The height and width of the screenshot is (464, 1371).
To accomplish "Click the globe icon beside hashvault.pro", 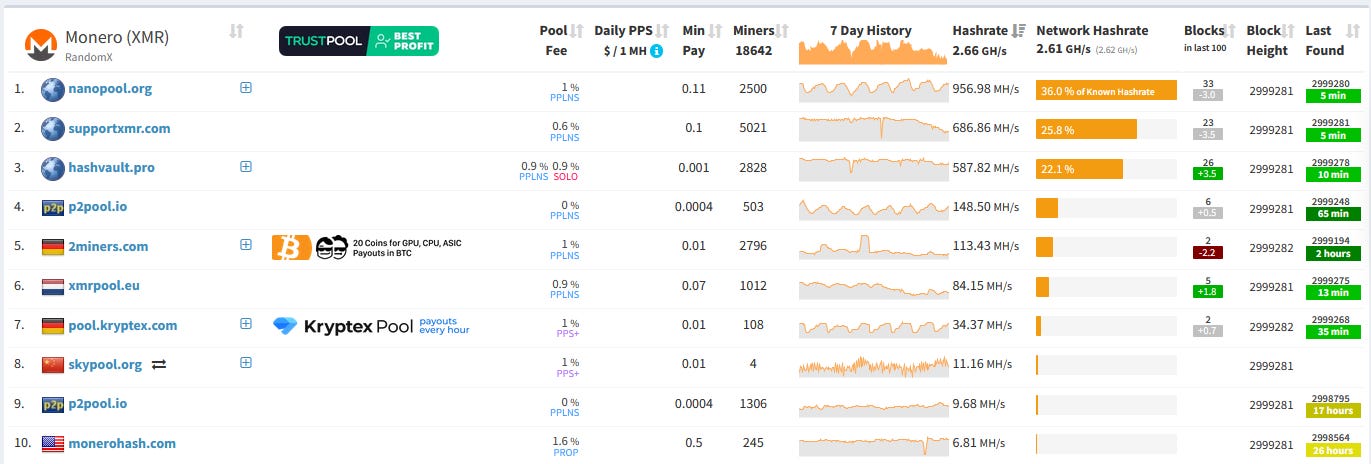I will click(52, 168).
